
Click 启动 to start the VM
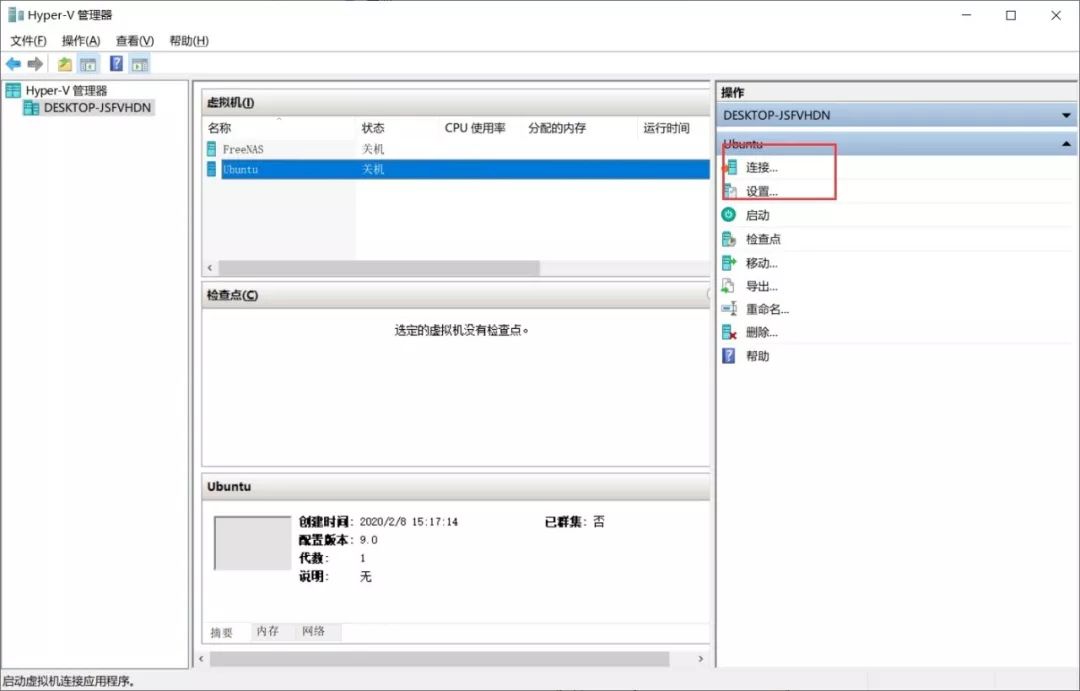[x=758, y=215]
